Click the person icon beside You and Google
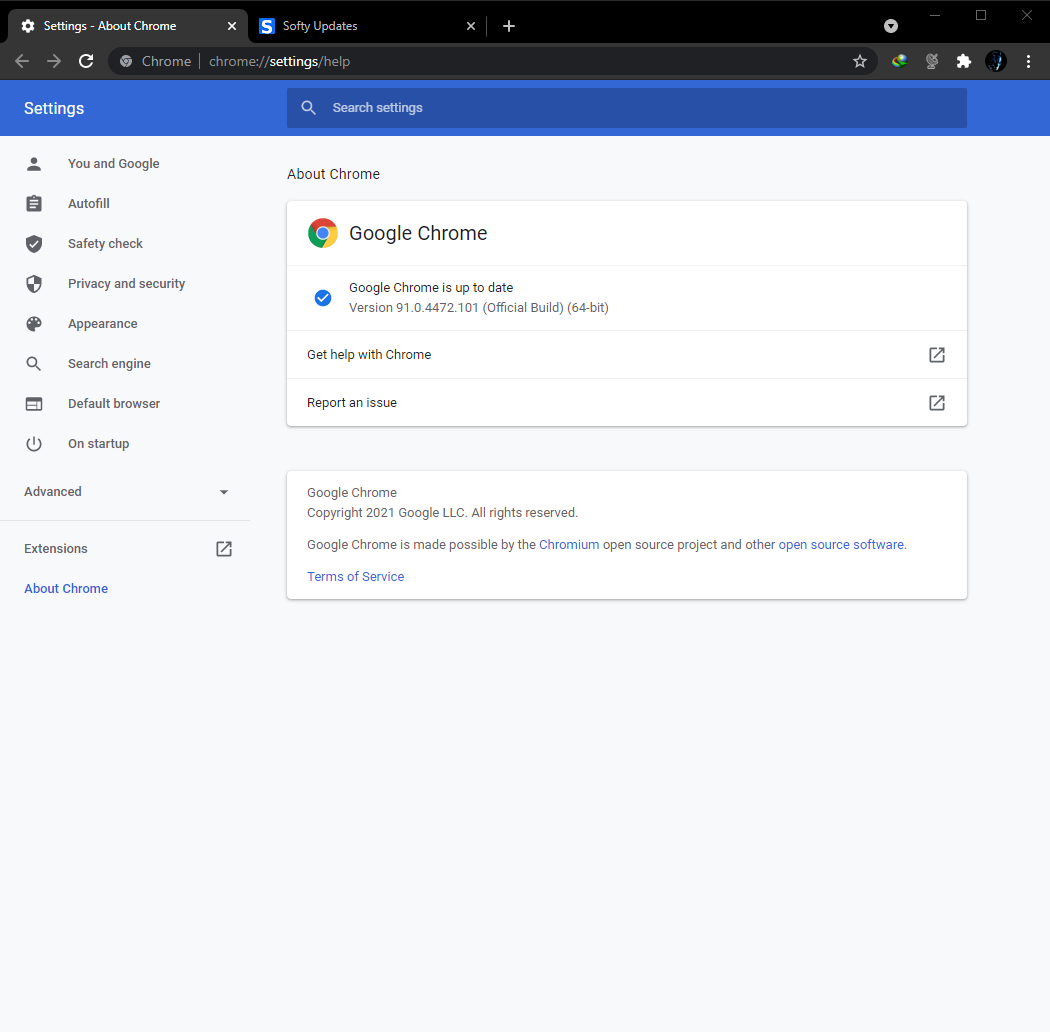Image resolution: width=1050 pixels, height=1032 pixels. (x=34, y=164)
